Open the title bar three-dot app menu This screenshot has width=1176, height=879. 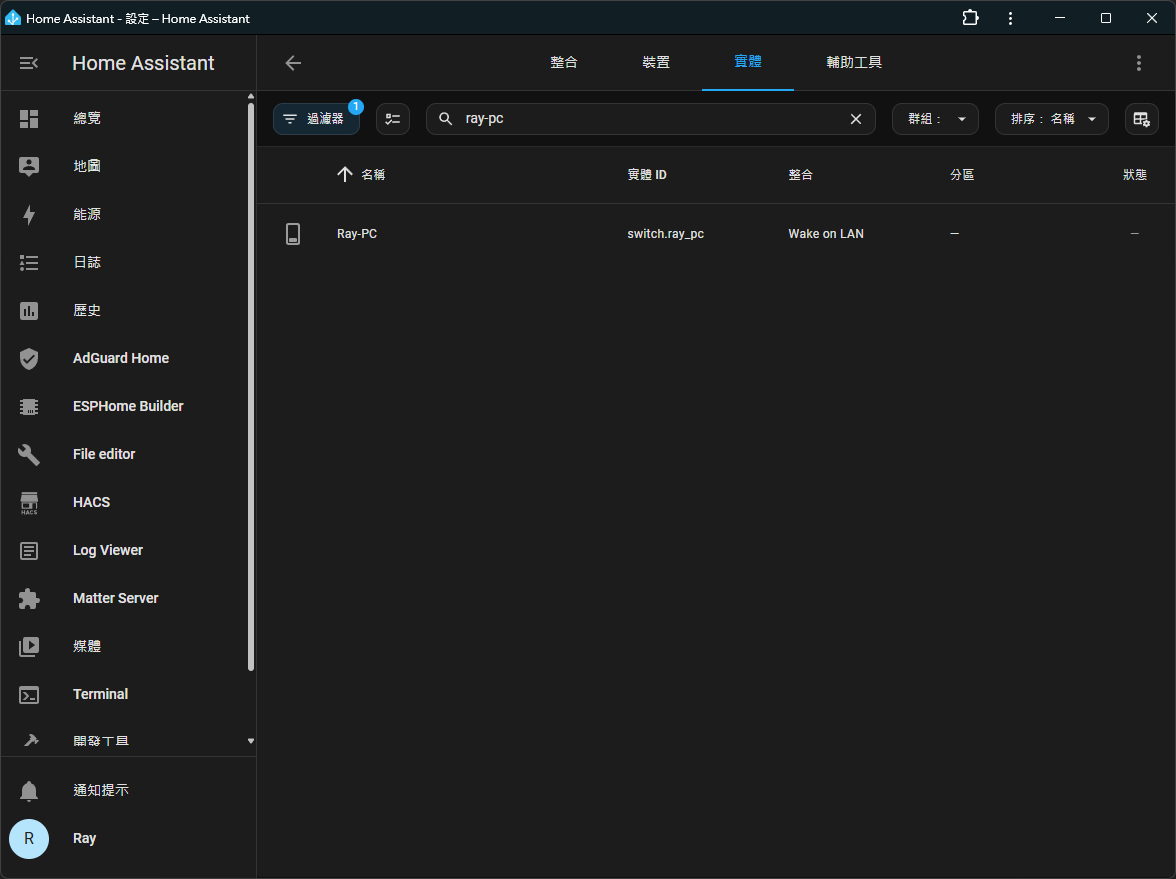1010,18
